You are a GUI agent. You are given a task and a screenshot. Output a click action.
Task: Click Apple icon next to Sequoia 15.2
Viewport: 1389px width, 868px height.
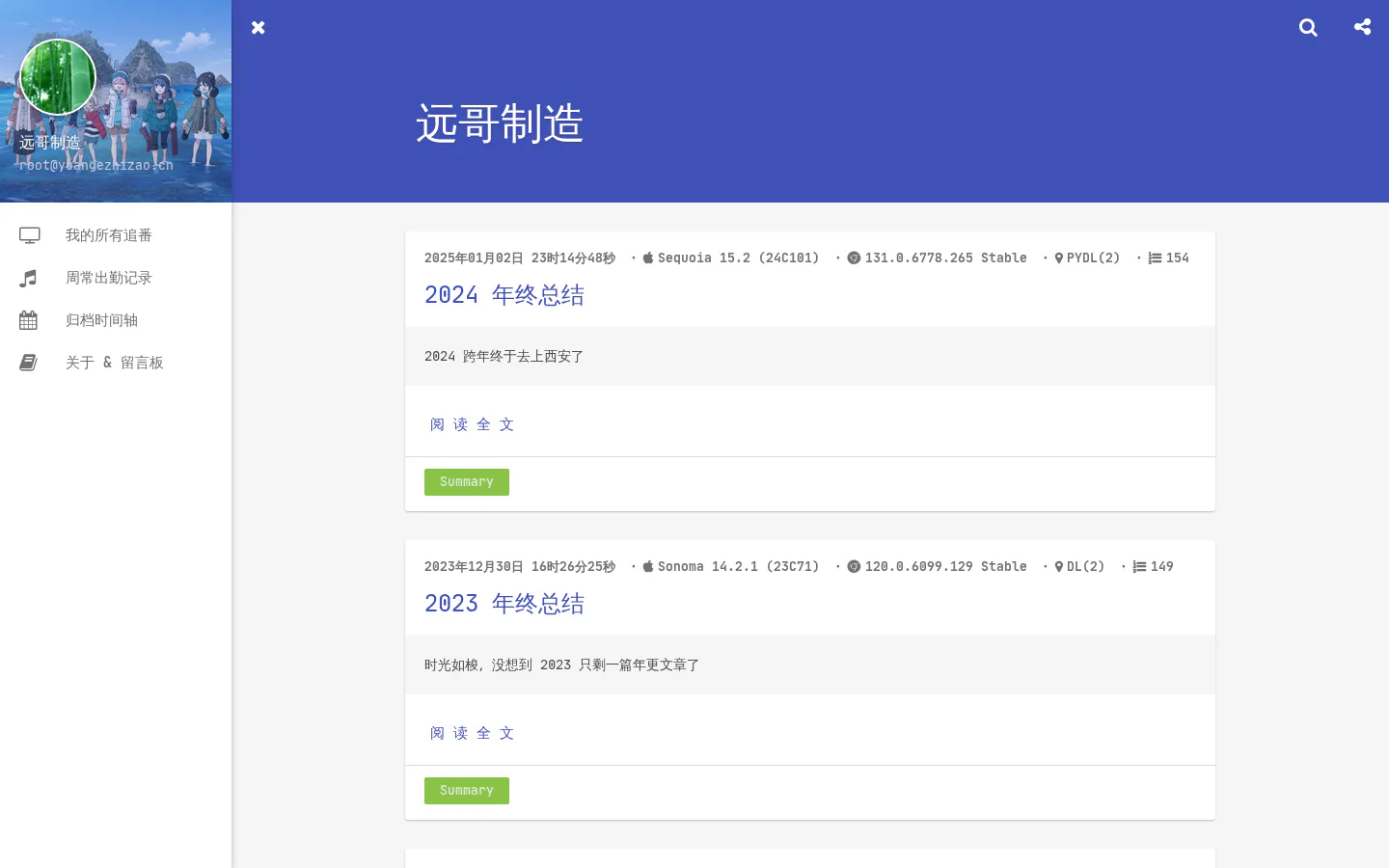648,258
